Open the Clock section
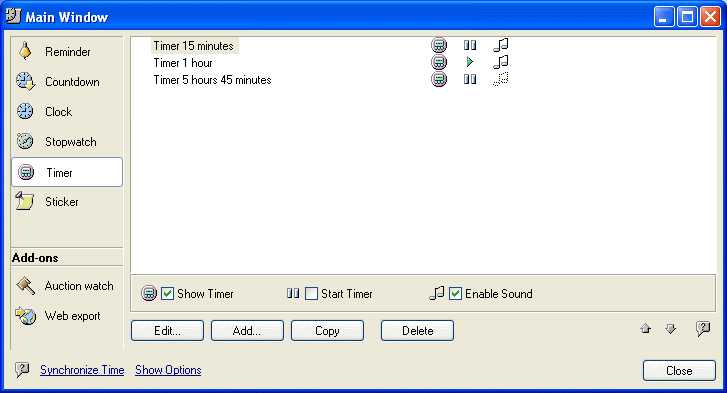This screenshot has width=727, height=393. coord(67,112)
